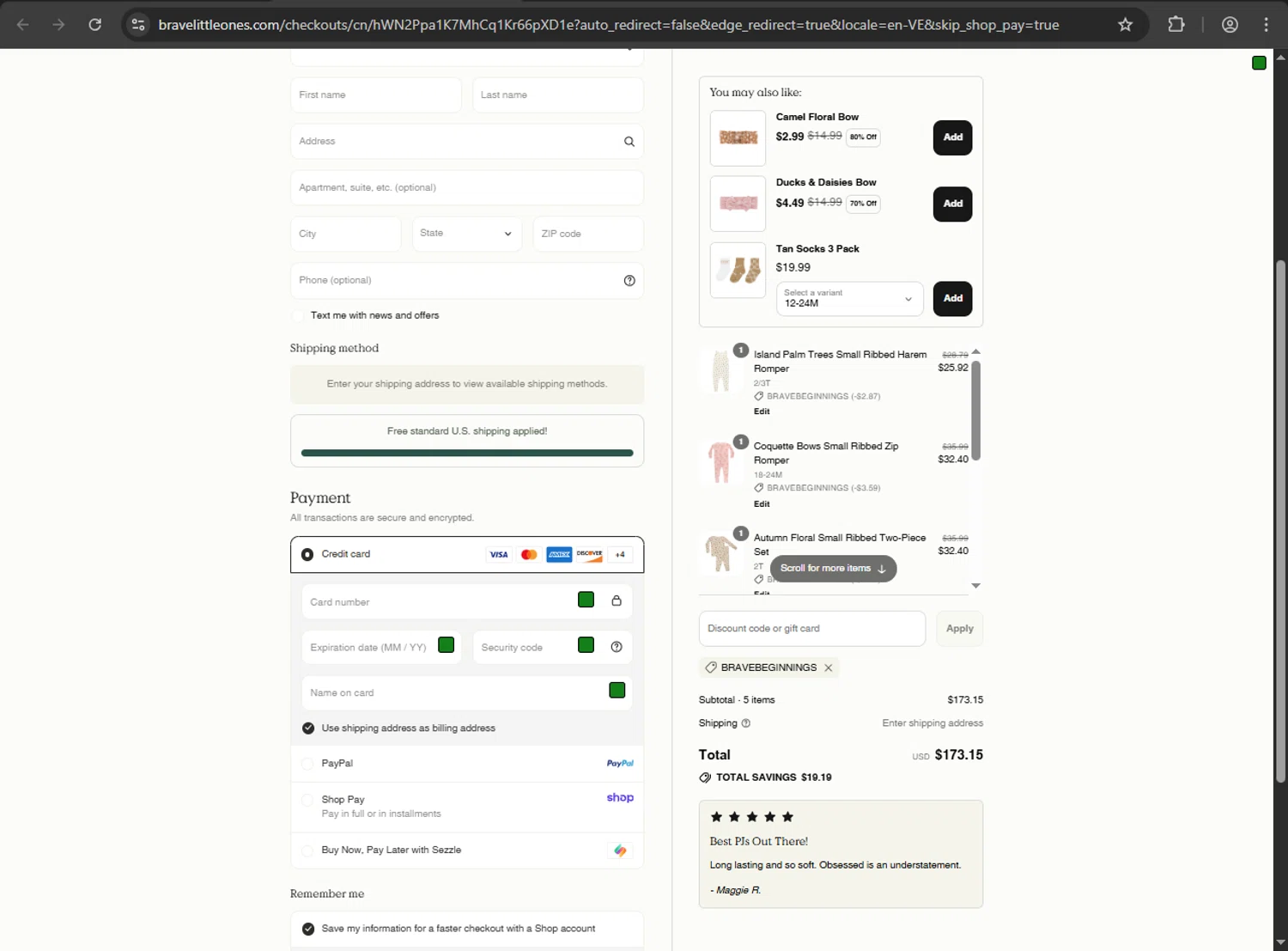Select Shop Pay payment method
Image resolution: width=1288 pixels, height=951 pixels.
[307, 800]
